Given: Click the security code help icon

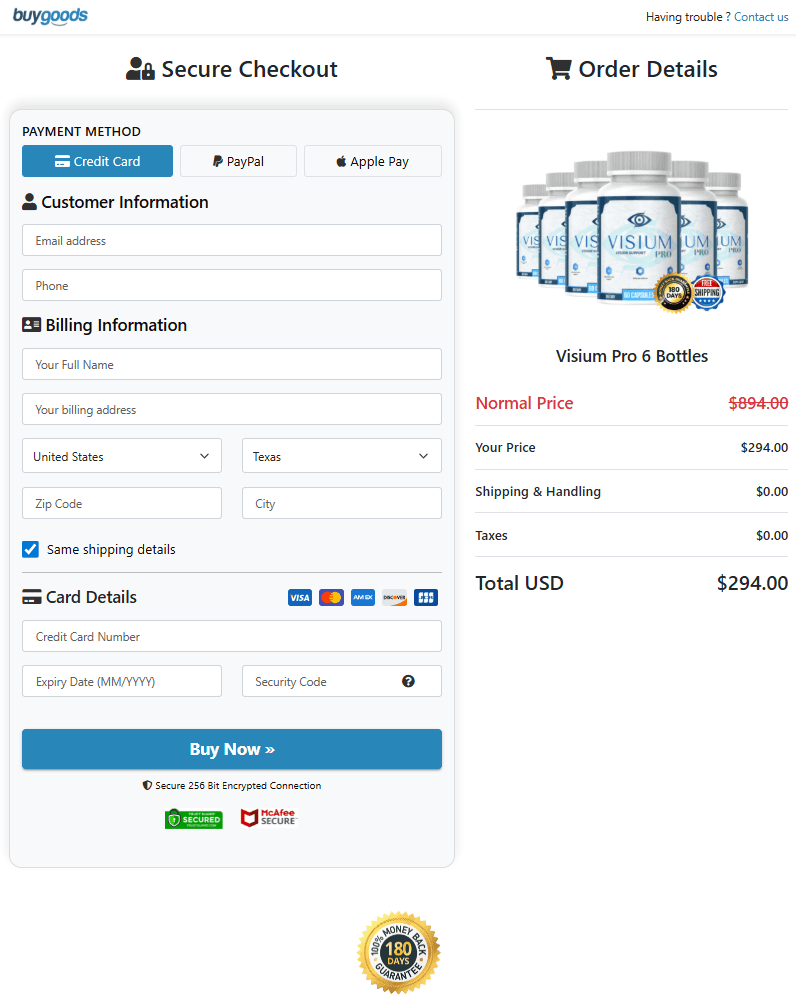Looking at the screenshot, I should [x=408, y=681].
